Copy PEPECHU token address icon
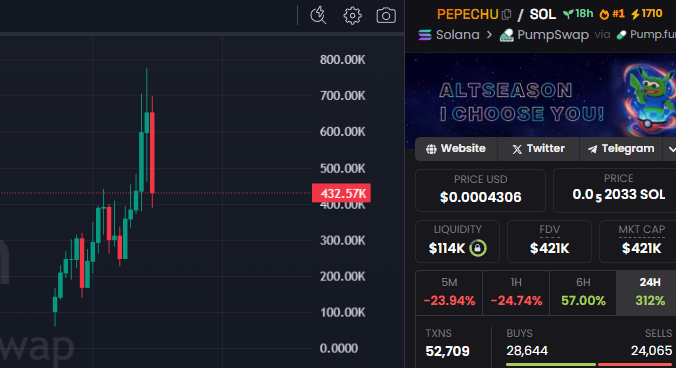676x368 pixels. (507, 15)
